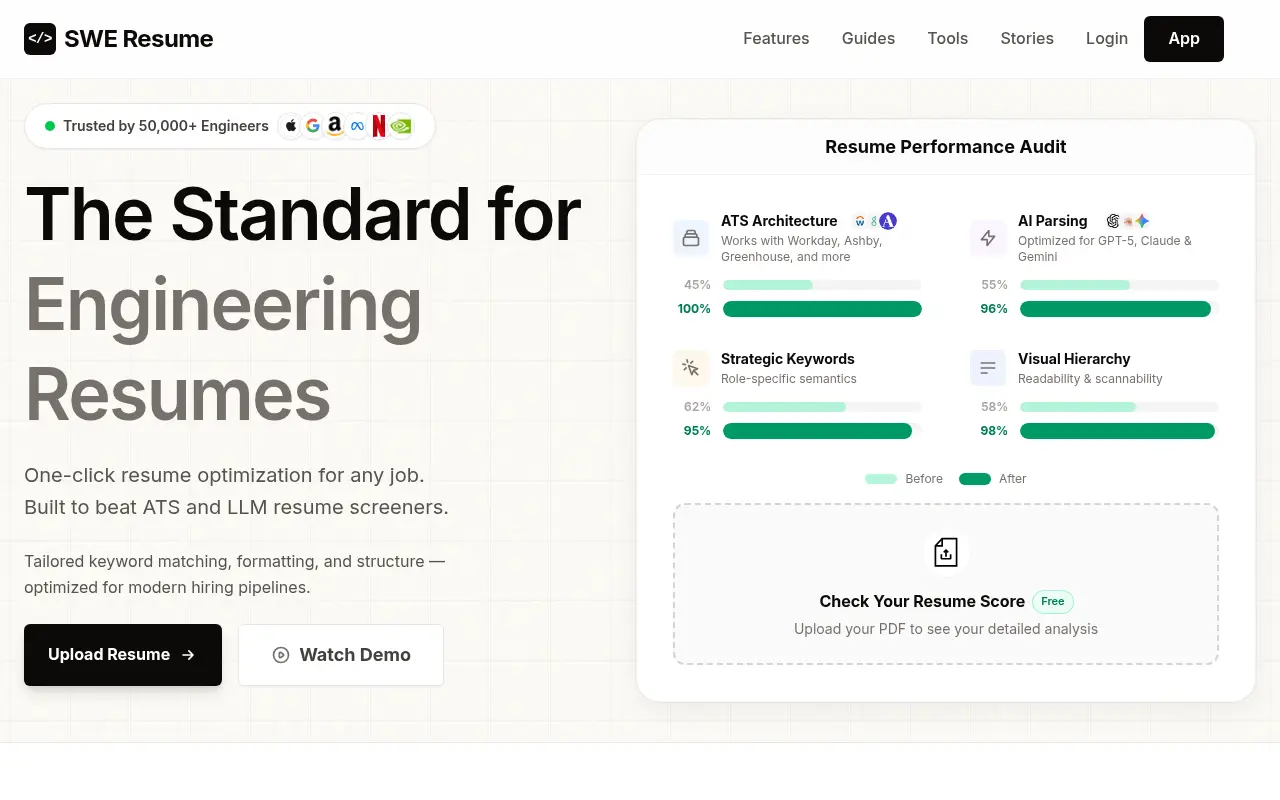The image size is (1280, 800).
Task: Click the ATS Architecture 100% after bar
Action: (x=822, y=309)
